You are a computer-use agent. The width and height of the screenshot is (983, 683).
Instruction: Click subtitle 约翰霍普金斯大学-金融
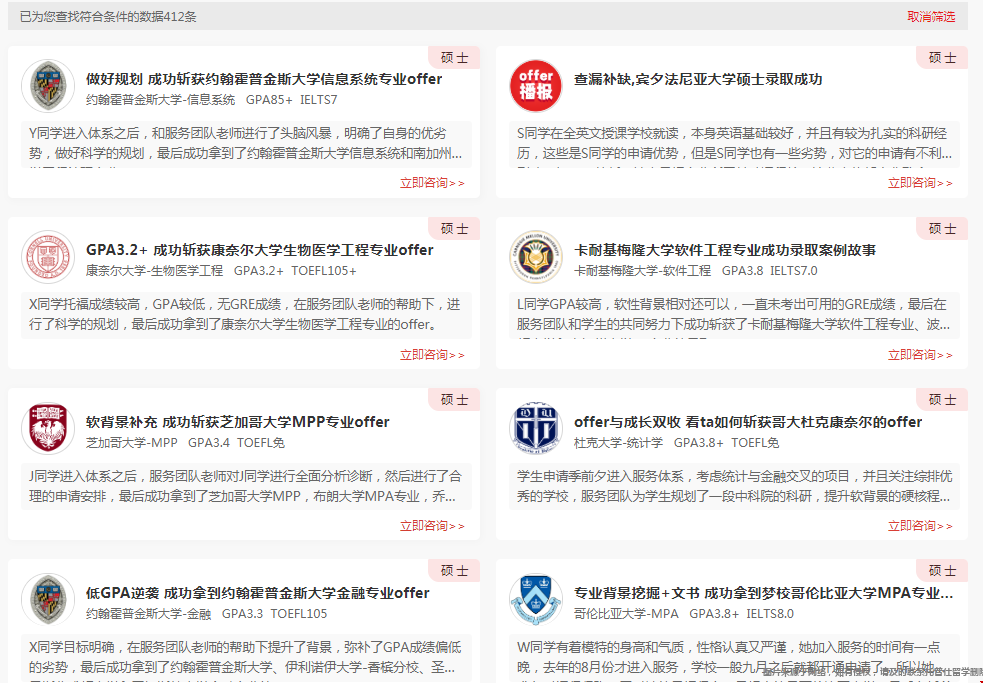tap(149, 614)
